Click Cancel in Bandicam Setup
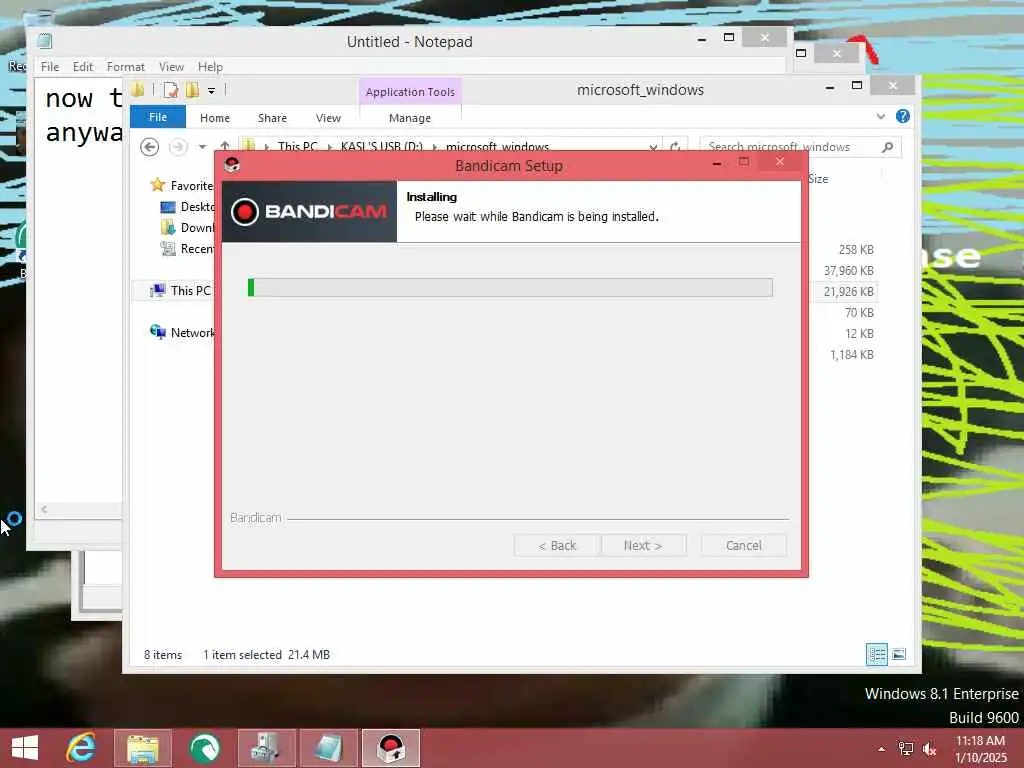 743,545
